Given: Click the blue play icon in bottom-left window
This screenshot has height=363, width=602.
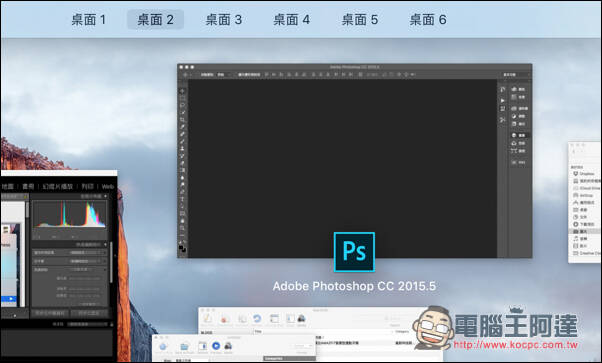Looking at the screenshot, I should pyautogui.click(x=216, y=346).
